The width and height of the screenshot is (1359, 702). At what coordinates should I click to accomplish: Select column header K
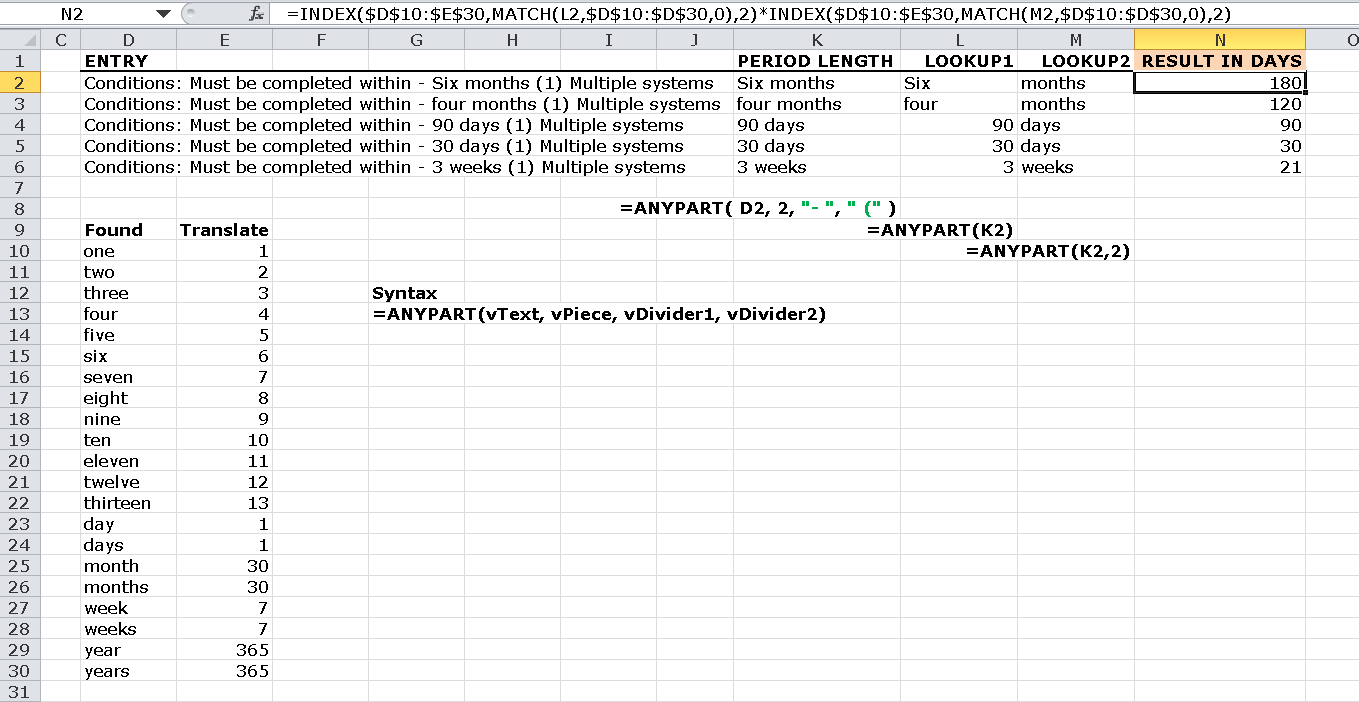(x=817, y=40)
